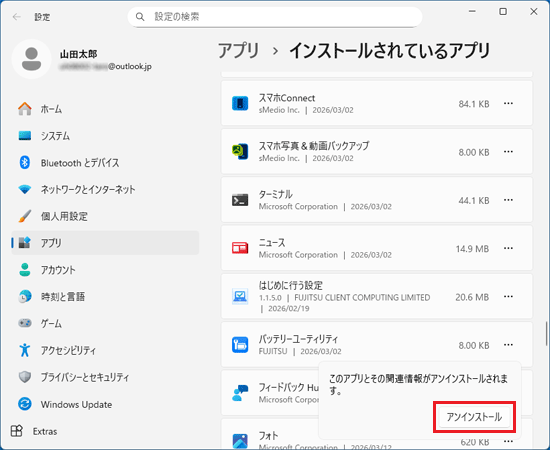This screenshot has height=450, width=550.
Task: Open more options for ニュース
Action: tap(508, 248)
